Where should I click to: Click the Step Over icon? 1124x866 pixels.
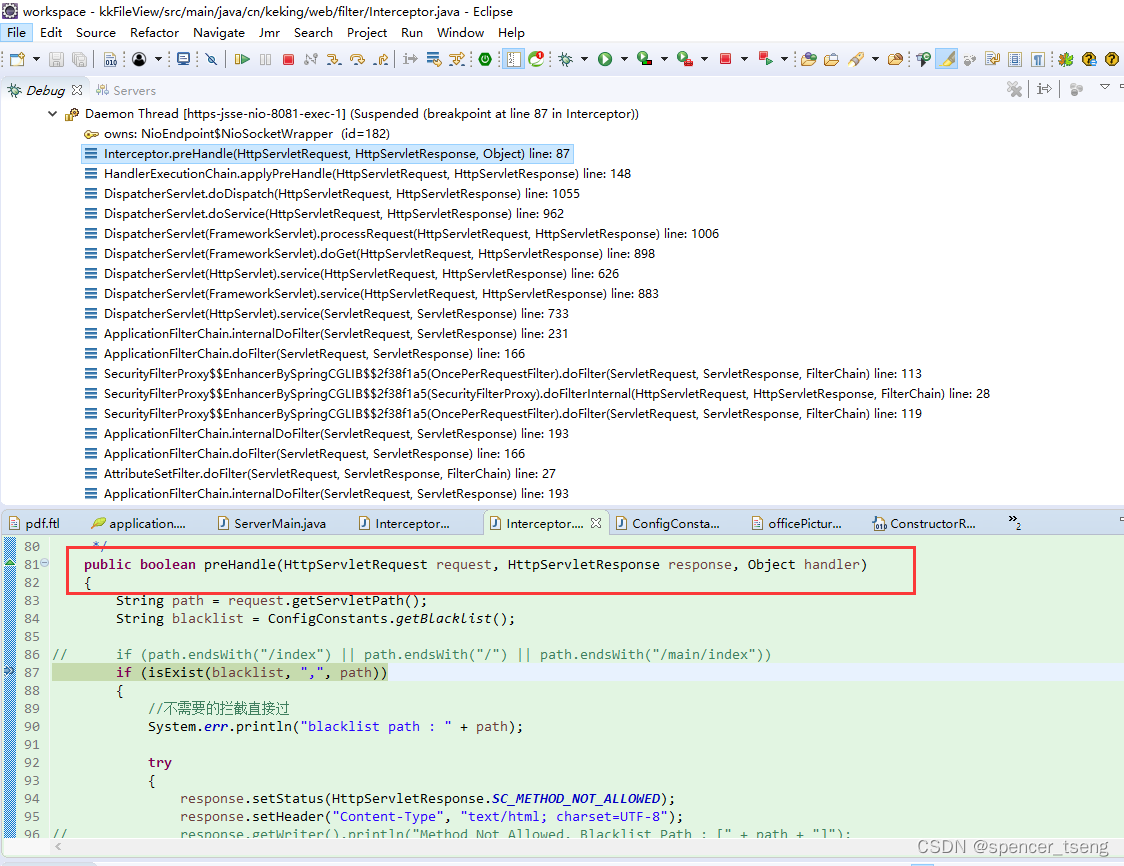[355, 60]
